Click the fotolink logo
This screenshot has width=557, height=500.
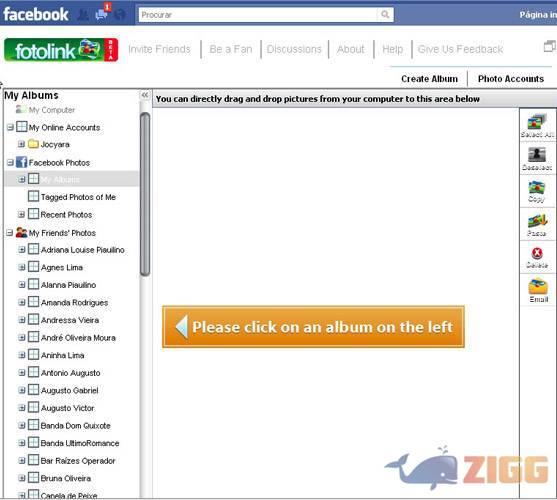[61, 50]
